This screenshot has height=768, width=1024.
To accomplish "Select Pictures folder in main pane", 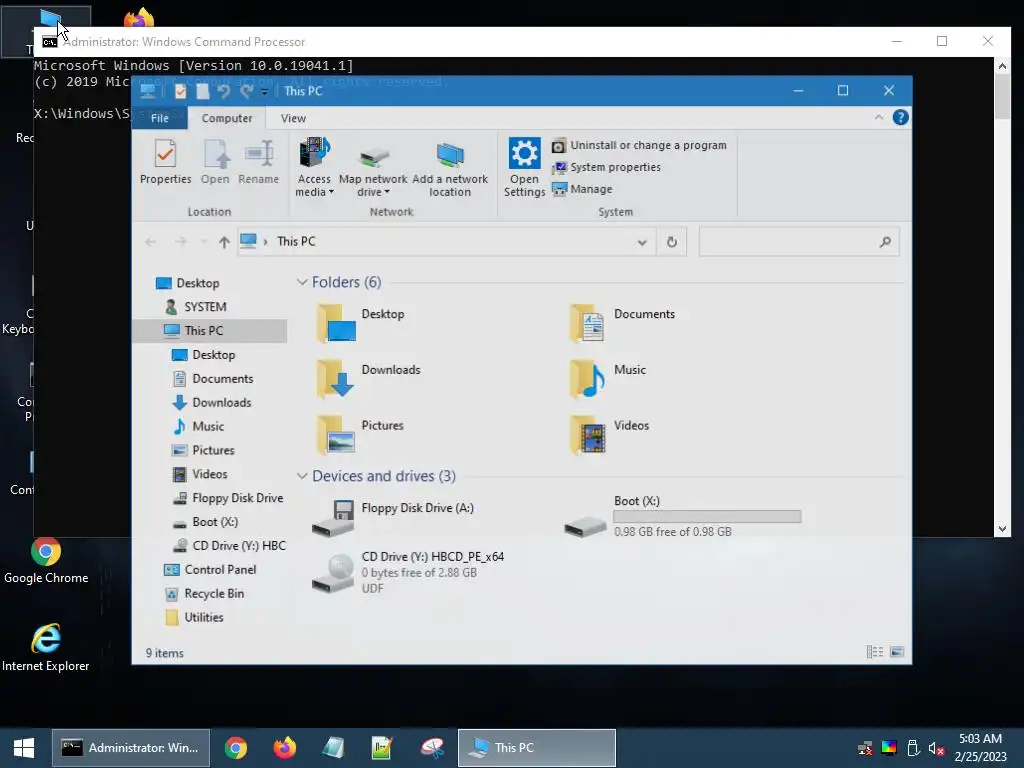I will [360, 434].
